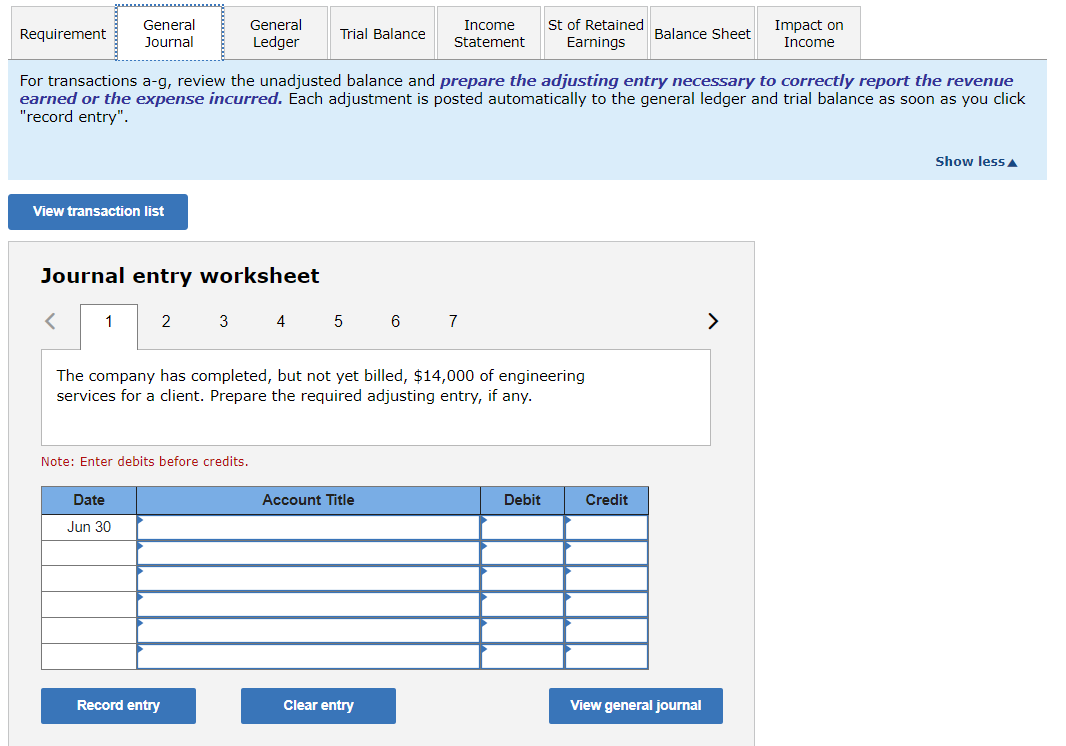The height and width of the screenshot is (746, 1066).
Task: Switch to Balance Sheet tab
Action: 702,33
